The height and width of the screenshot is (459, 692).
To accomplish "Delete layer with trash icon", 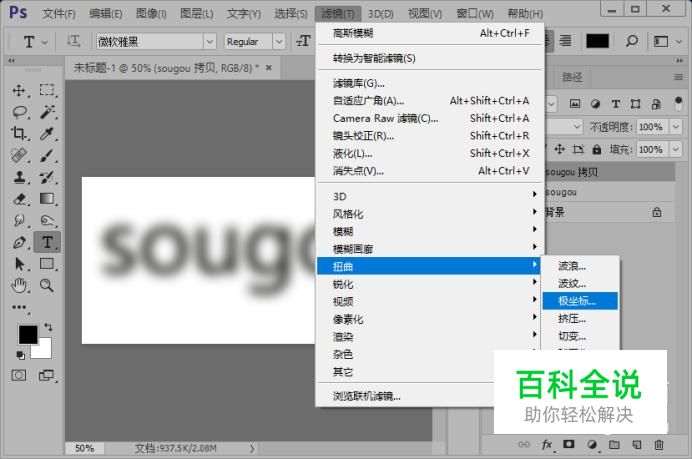I will click(x=658, y=444).
